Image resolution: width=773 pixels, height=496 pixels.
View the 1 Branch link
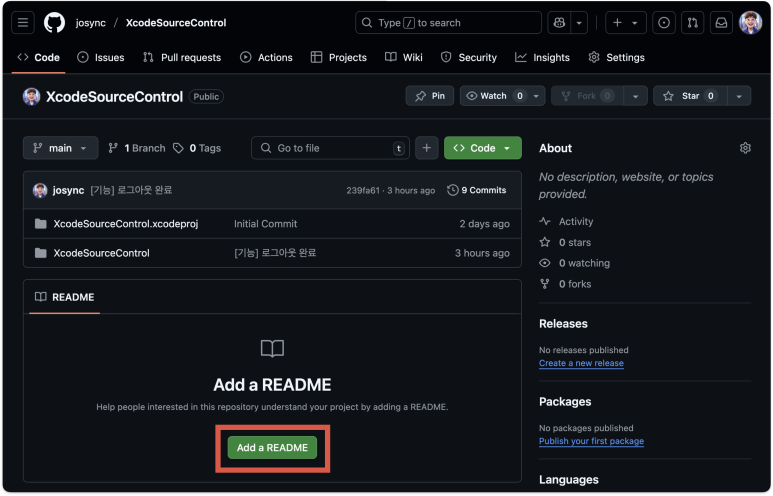click(137, 148)
